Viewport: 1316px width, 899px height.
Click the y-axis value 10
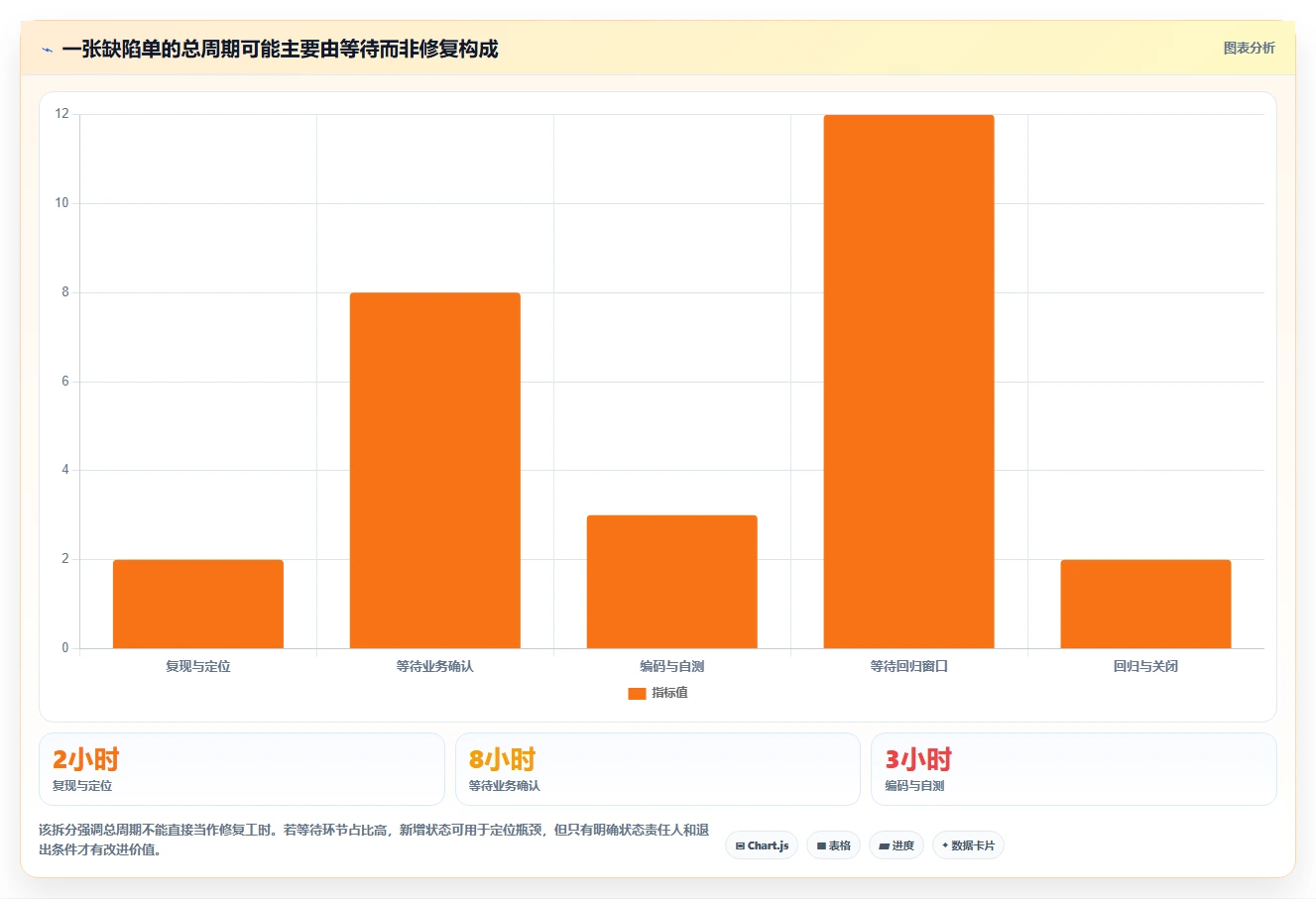[62, 203]
